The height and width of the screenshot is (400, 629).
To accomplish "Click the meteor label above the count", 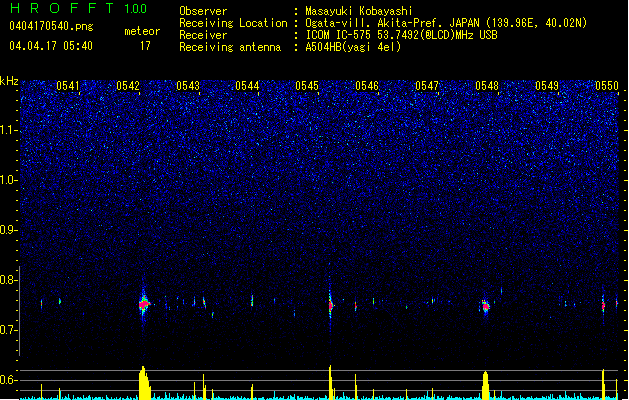I will (x=142, y=31).
